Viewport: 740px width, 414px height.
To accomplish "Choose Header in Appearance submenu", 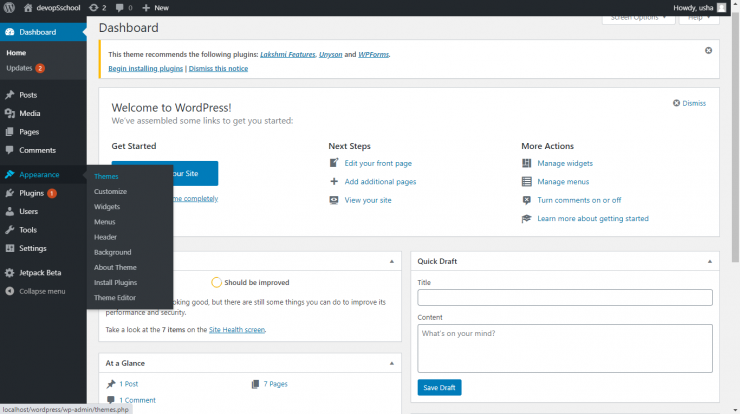I will tap(105, 237).
